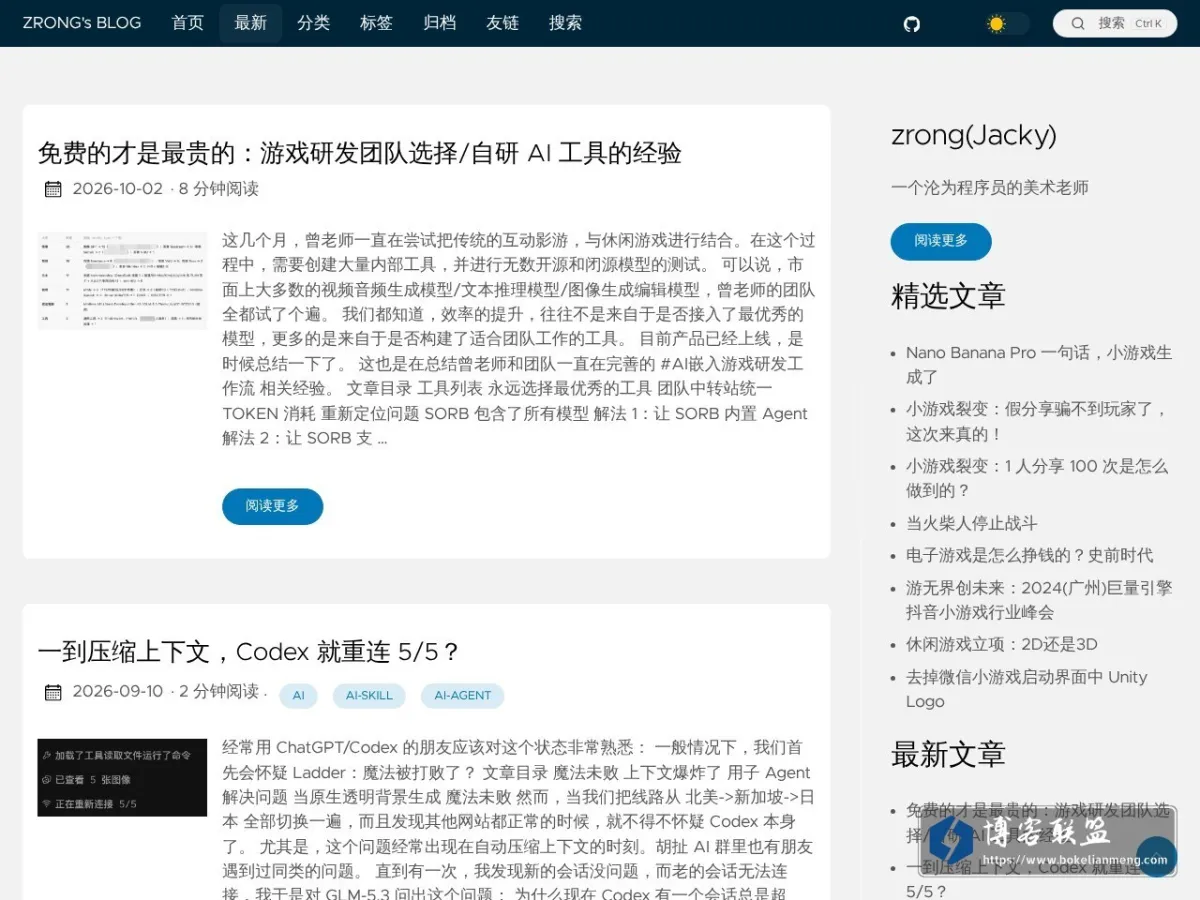
Task: Click the 最新文章 heading
Action: coord(948,754)
